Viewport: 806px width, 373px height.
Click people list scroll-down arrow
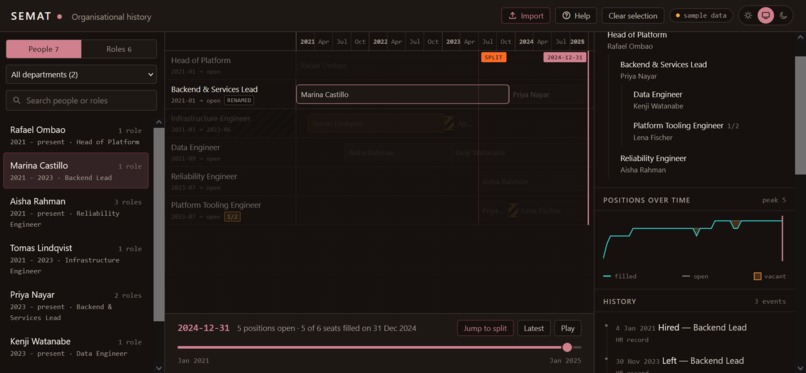pyautogui.click(x=159, y=368)
